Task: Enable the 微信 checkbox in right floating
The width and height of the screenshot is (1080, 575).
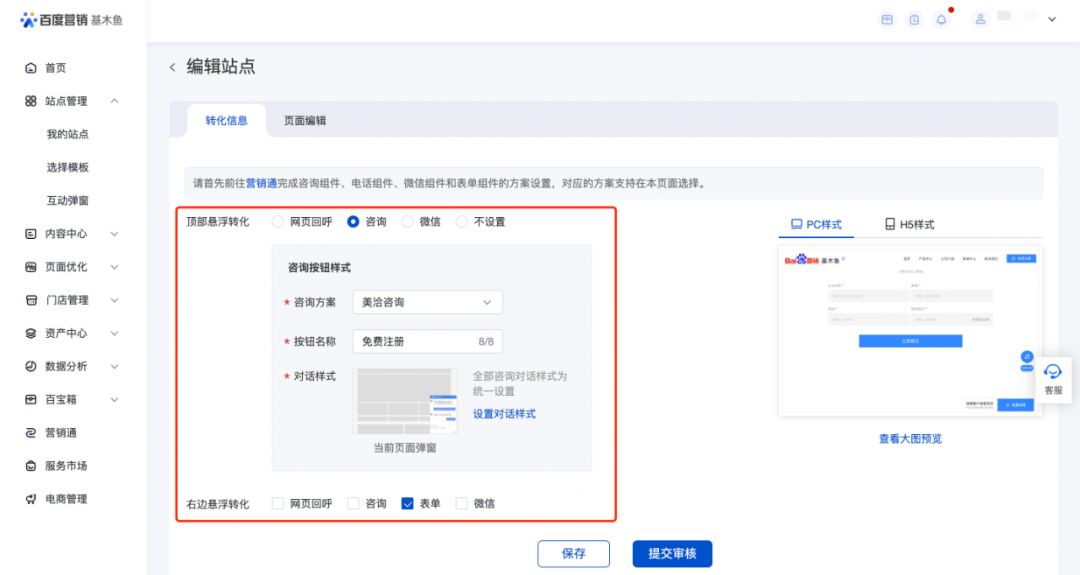Action: click(x=461, y=504)
